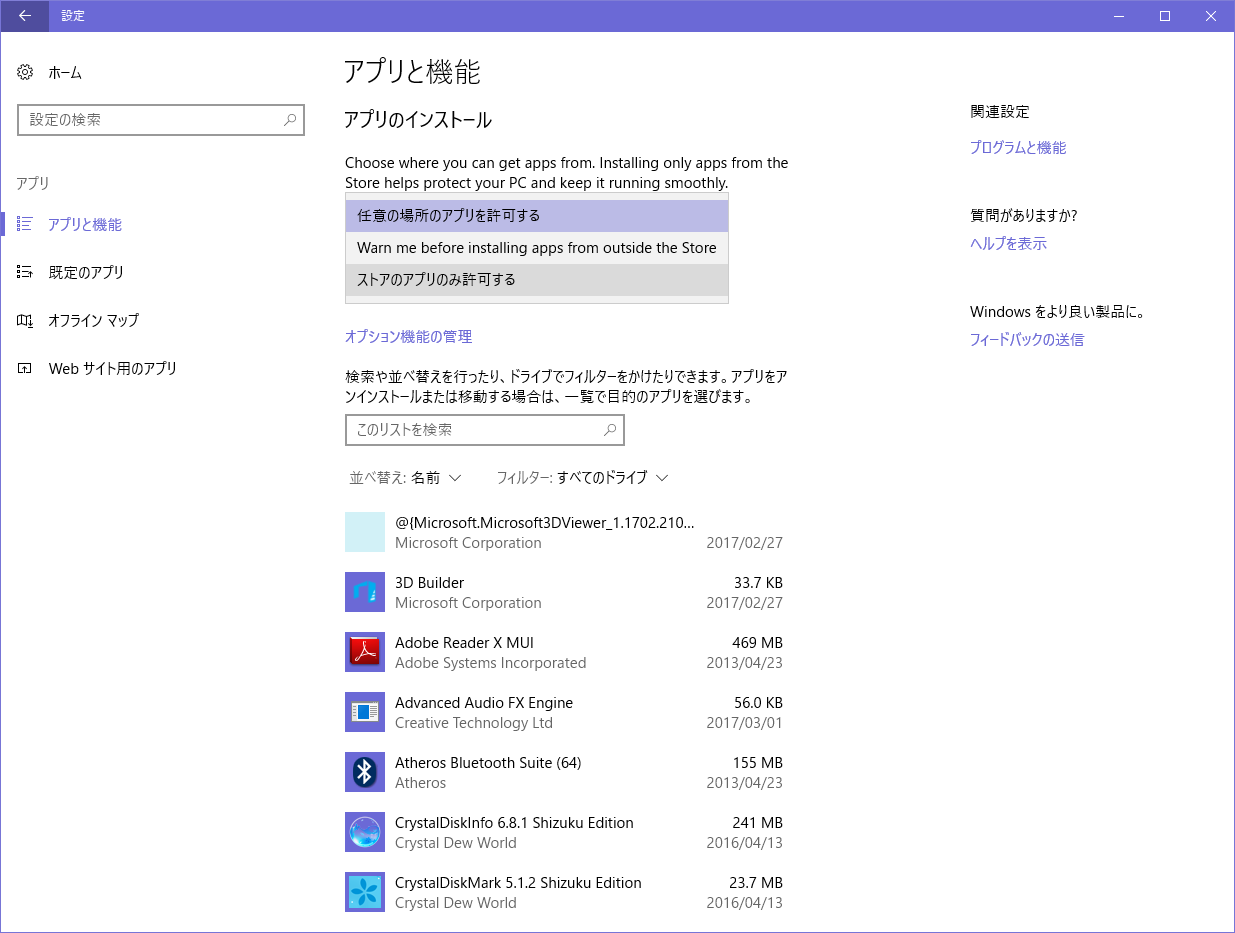Select 任意の場所のアプリを許可する option
This screenshot has height=933, width=1235.
click(x=537, y=216)
